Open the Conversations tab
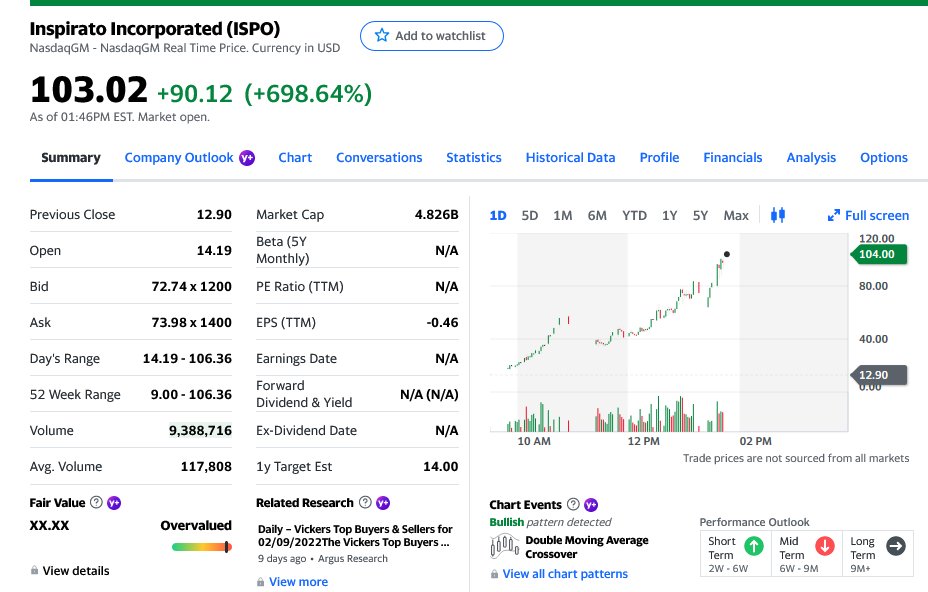 (379, 157)
